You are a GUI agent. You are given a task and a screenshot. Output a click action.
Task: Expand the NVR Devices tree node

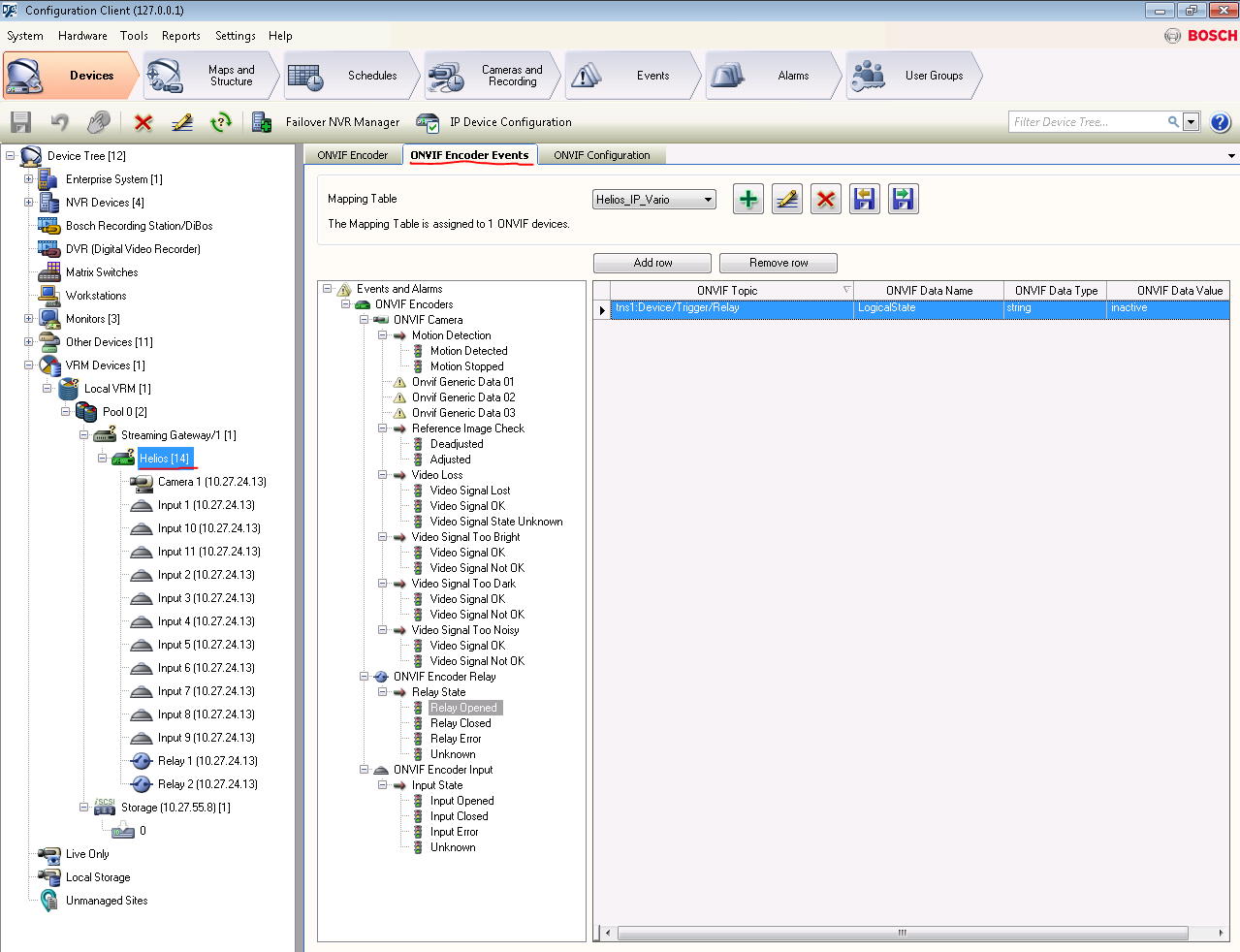coord(27,202)
